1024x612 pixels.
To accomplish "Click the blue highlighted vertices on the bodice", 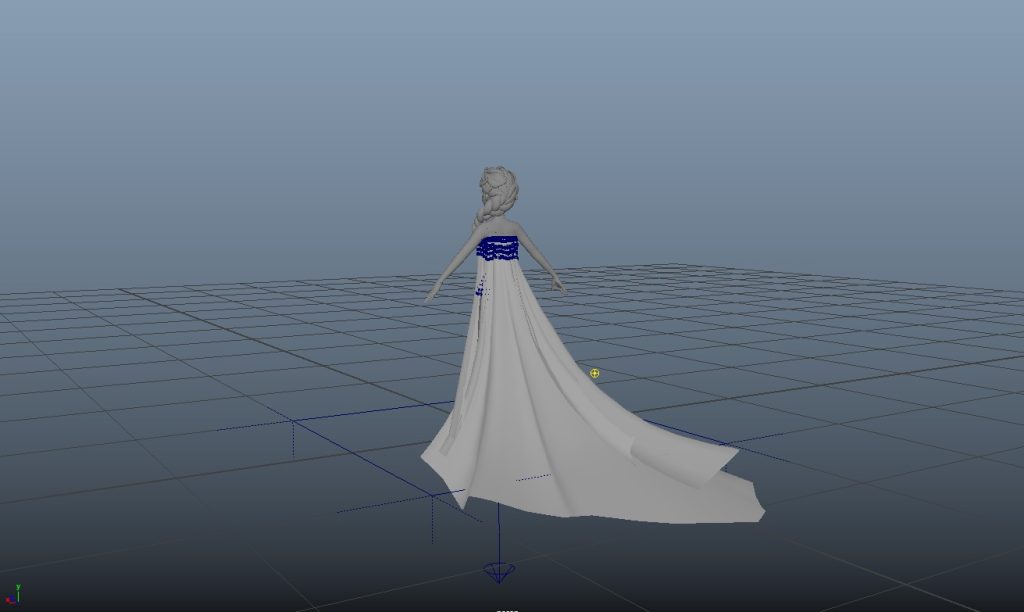I will pos(498,249).
